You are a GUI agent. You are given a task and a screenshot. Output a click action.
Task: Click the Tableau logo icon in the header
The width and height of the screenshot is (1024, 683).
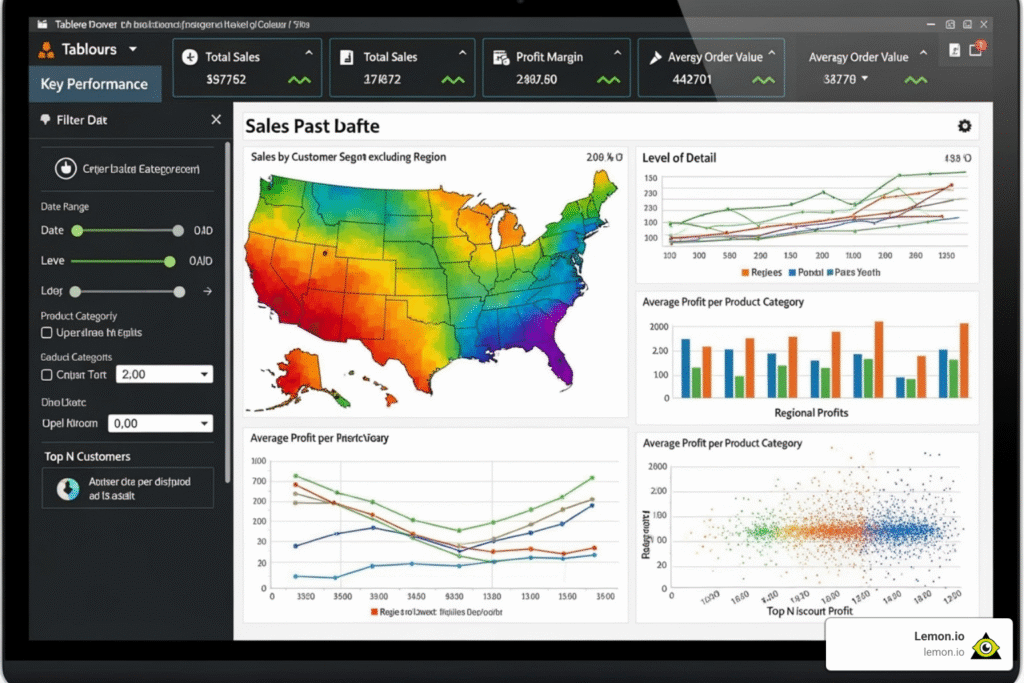tap(44, 49)
